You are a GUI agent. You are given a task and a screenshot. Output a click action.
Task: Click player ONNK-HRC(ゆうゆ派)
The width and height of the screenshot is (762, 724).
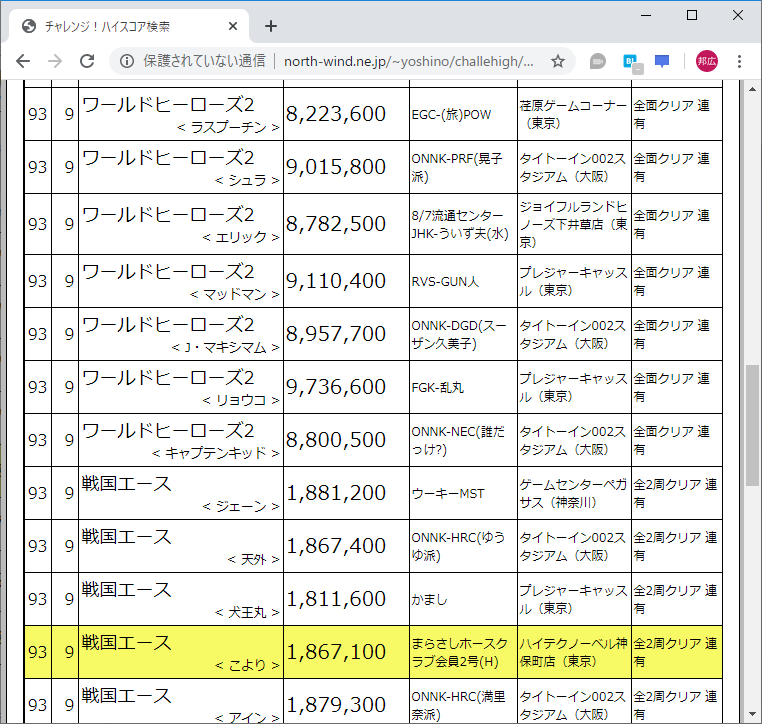(458, 546)
